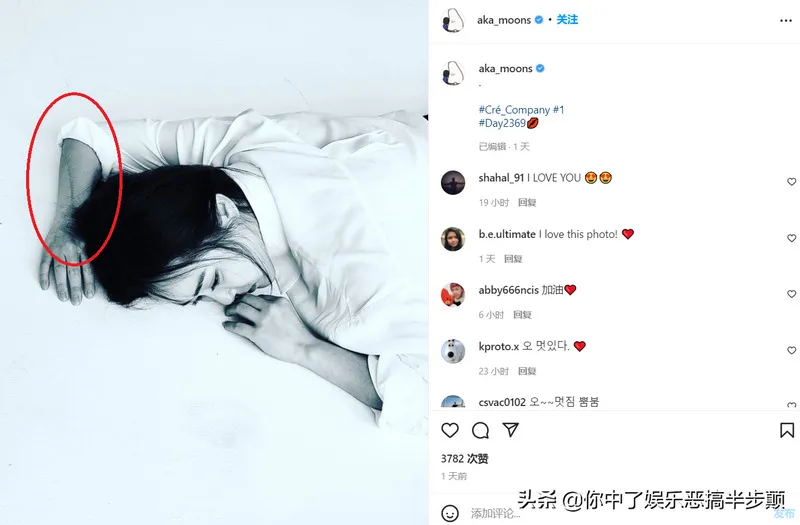Follow aka_moons with 关注 button
This screenshot has height=525, width=800.
567,19
